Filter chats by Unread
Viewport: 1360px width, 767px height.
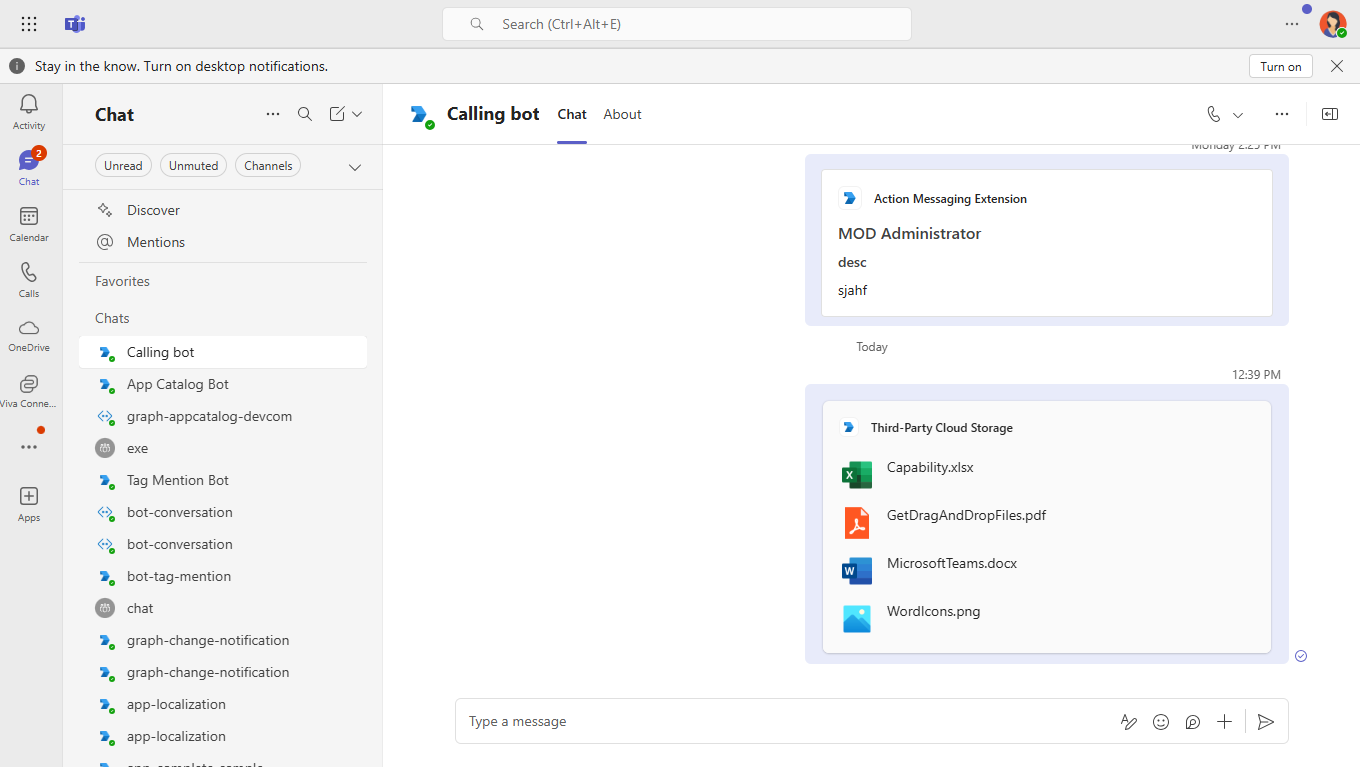point(123,166)
